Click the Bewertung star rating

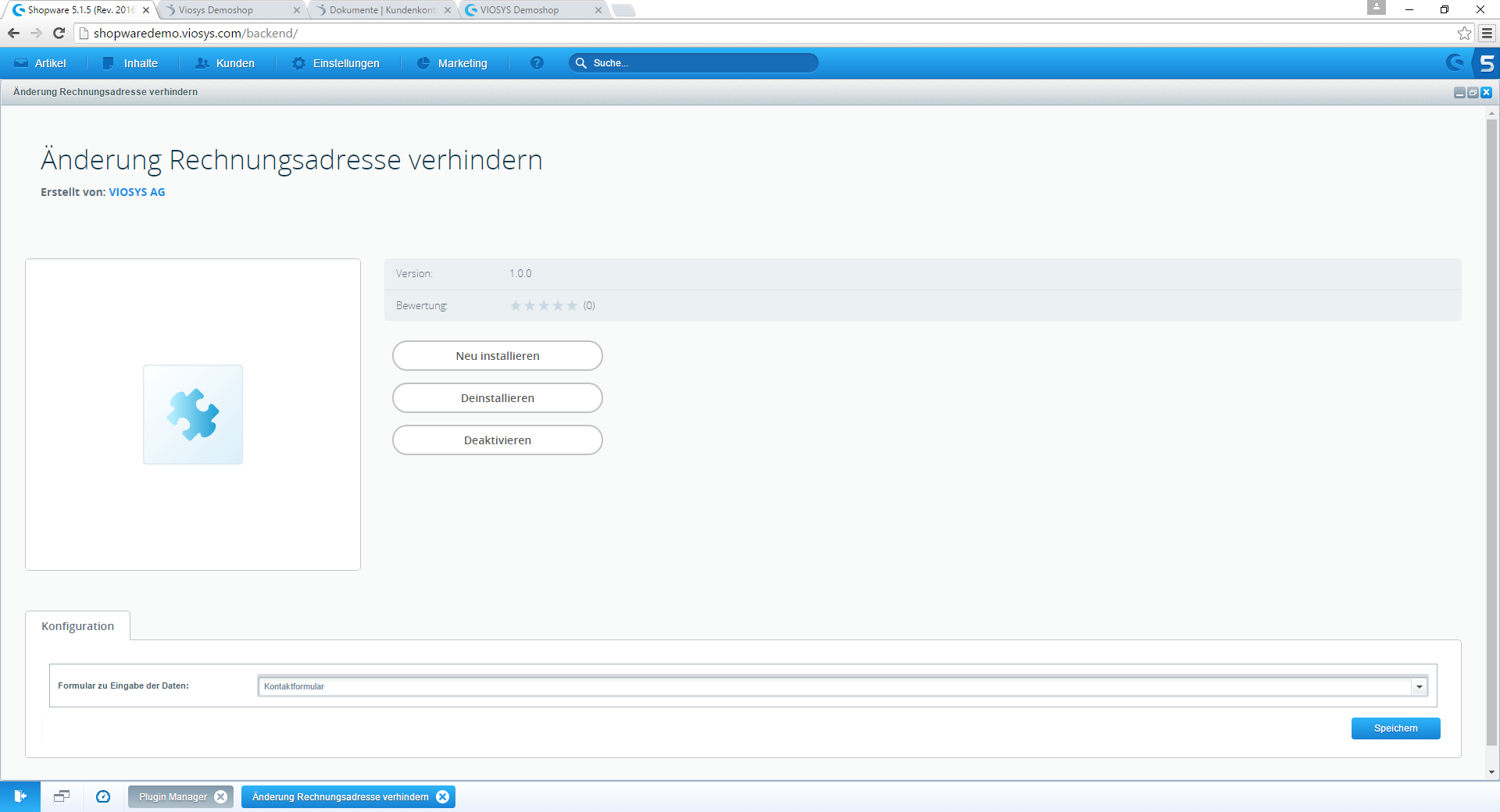coord(544,305)
